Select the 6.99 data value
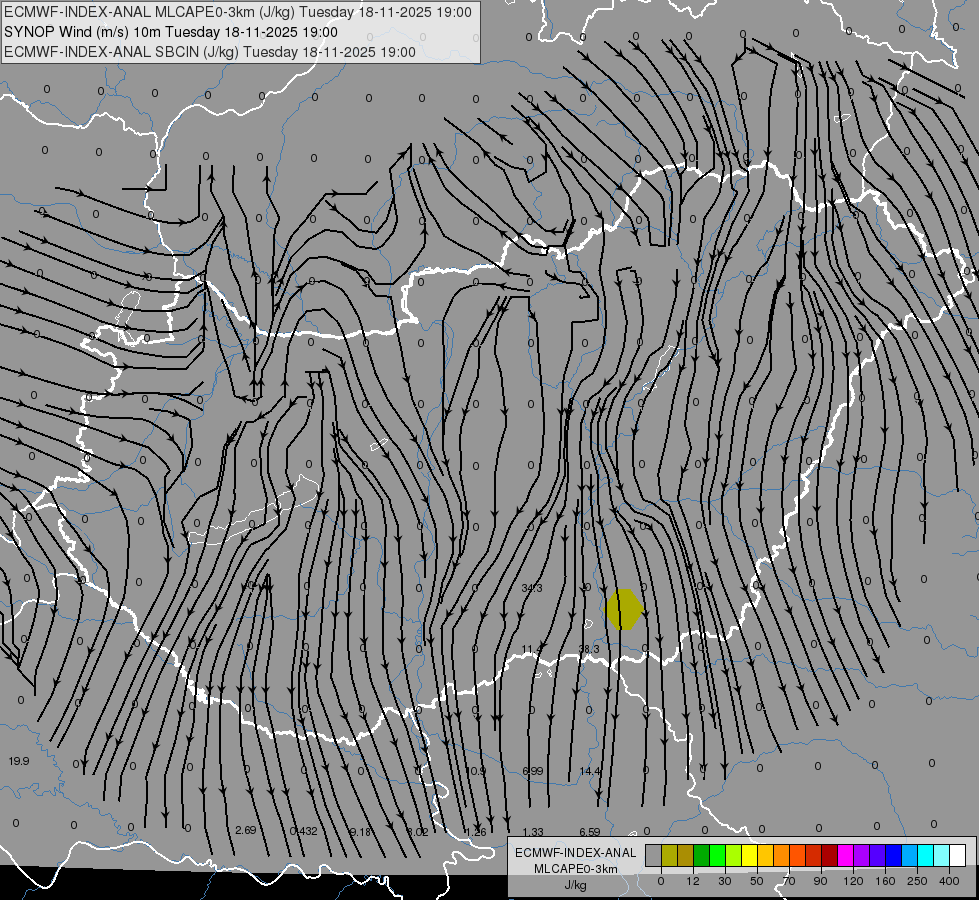Viewport: 979px width, 900px height. (x=533, y=771)
